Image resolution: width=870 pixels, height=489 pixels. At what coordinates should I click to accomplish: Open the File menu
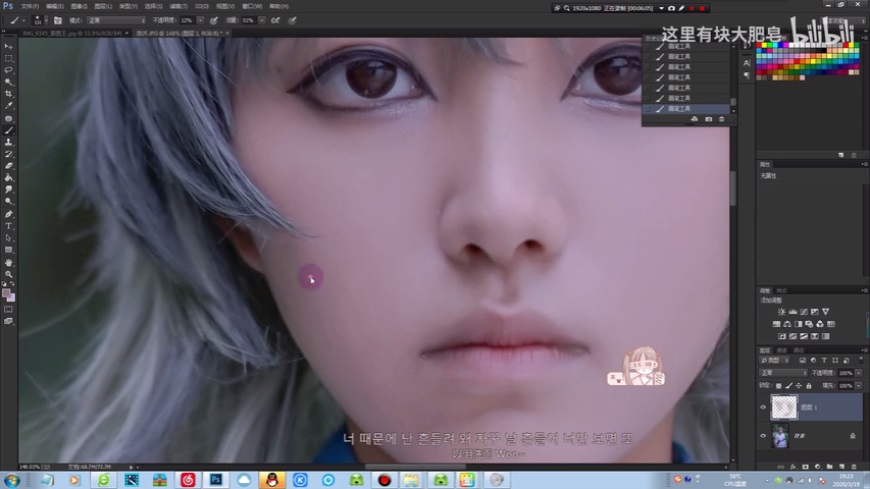29,6
